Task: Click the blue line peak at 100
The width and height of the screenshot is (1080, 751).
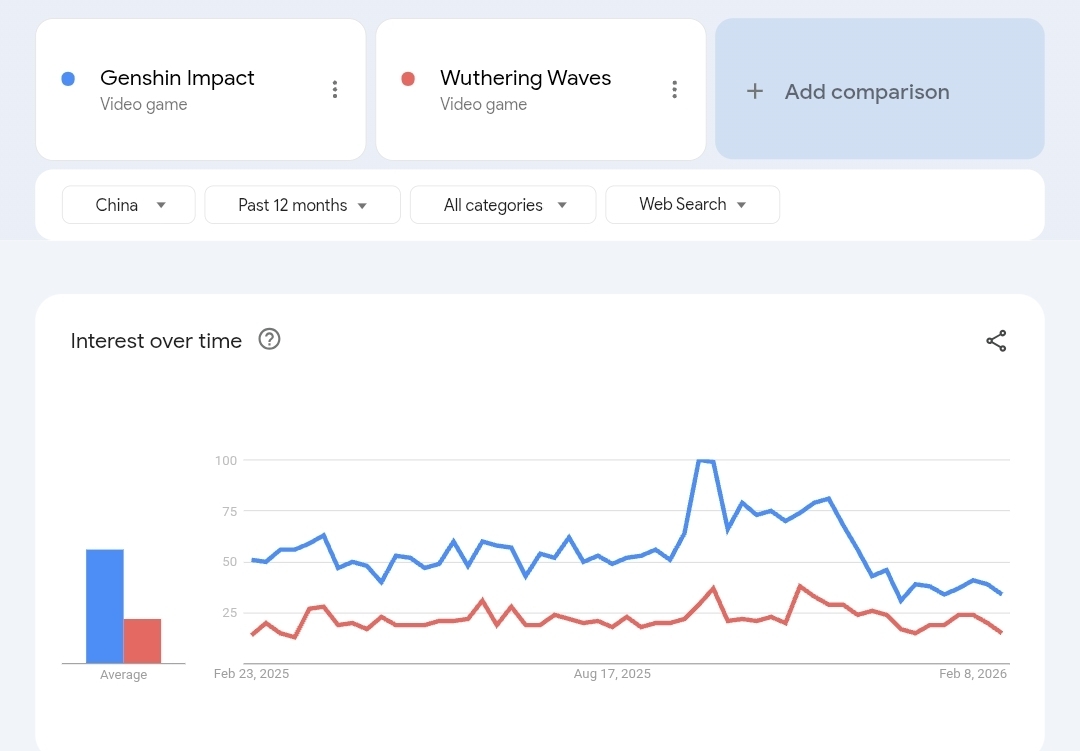Action: click(x=704, y=461)
